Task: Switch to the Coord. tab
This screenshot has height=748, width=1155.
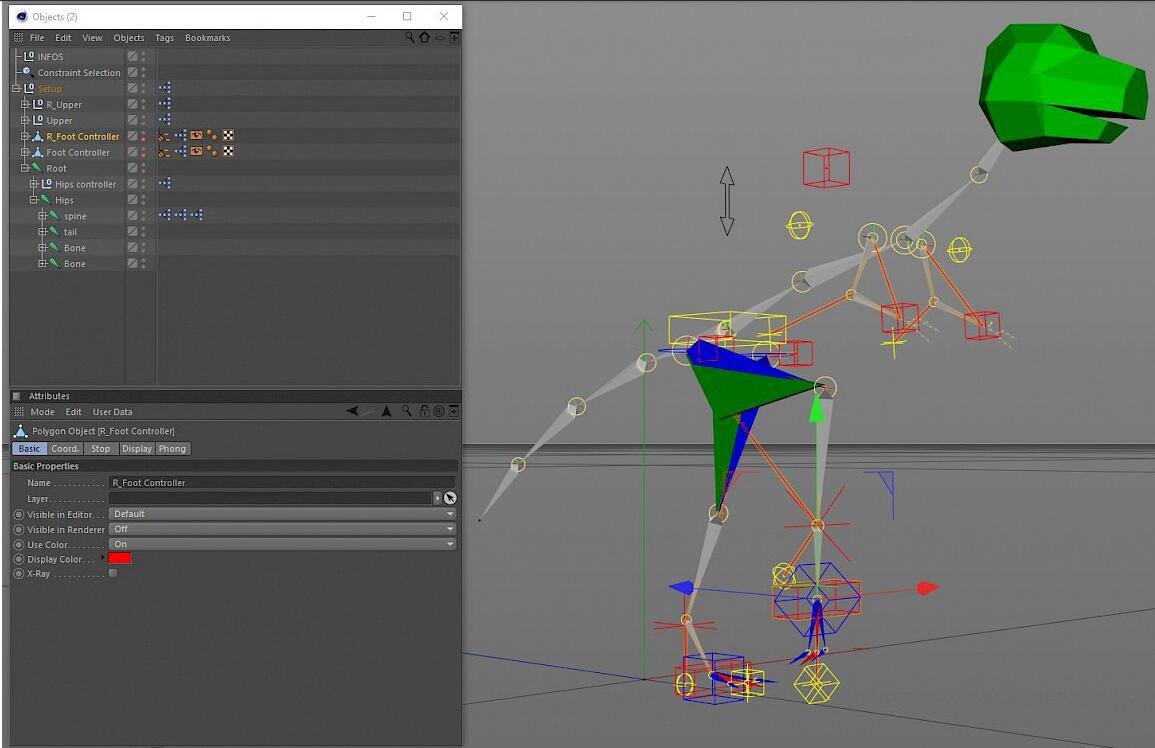Action: click(x=65, y=449)
